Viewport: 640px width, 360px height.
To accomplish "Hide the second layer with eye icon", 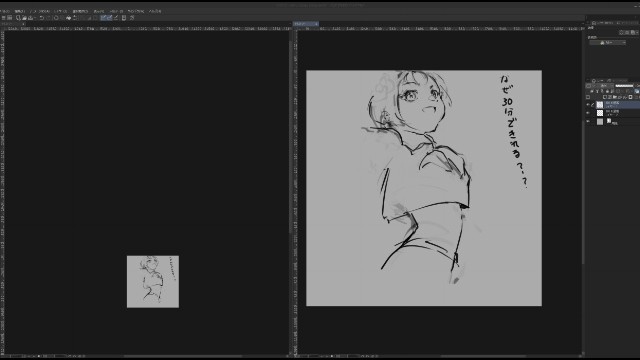I will 588,113.
